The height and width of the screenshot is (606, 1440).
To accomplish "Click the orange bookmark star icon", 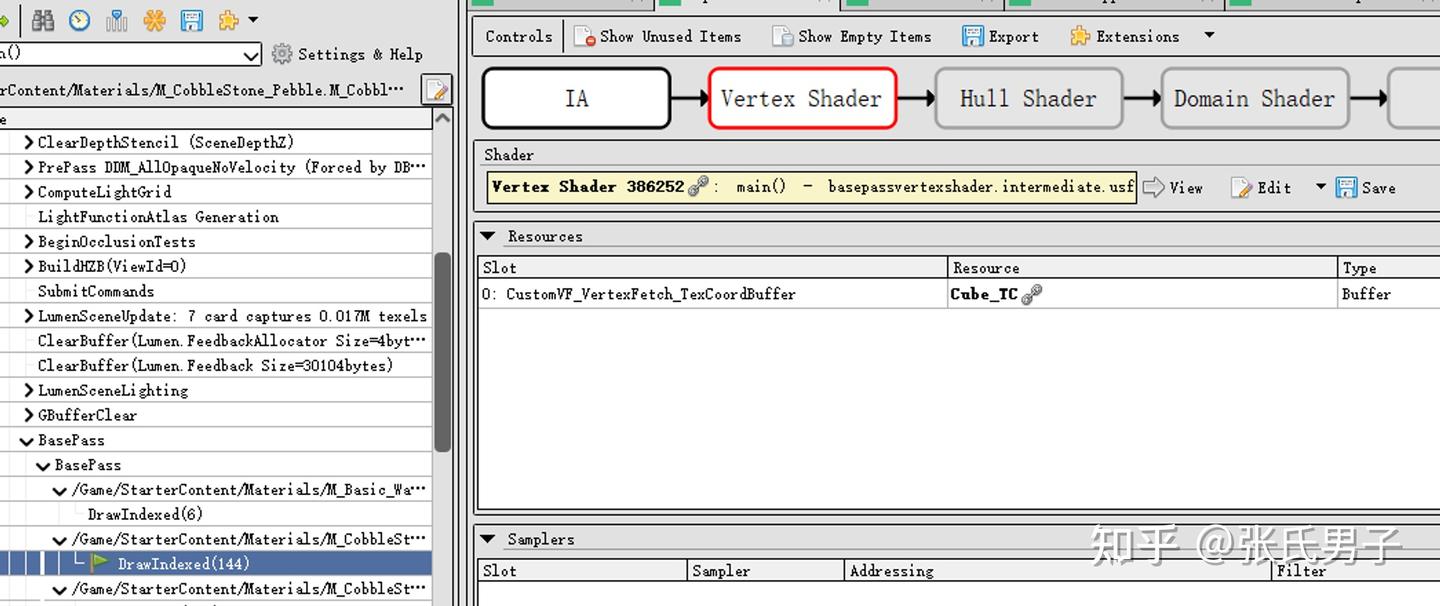I will click(x=155, y=20).
